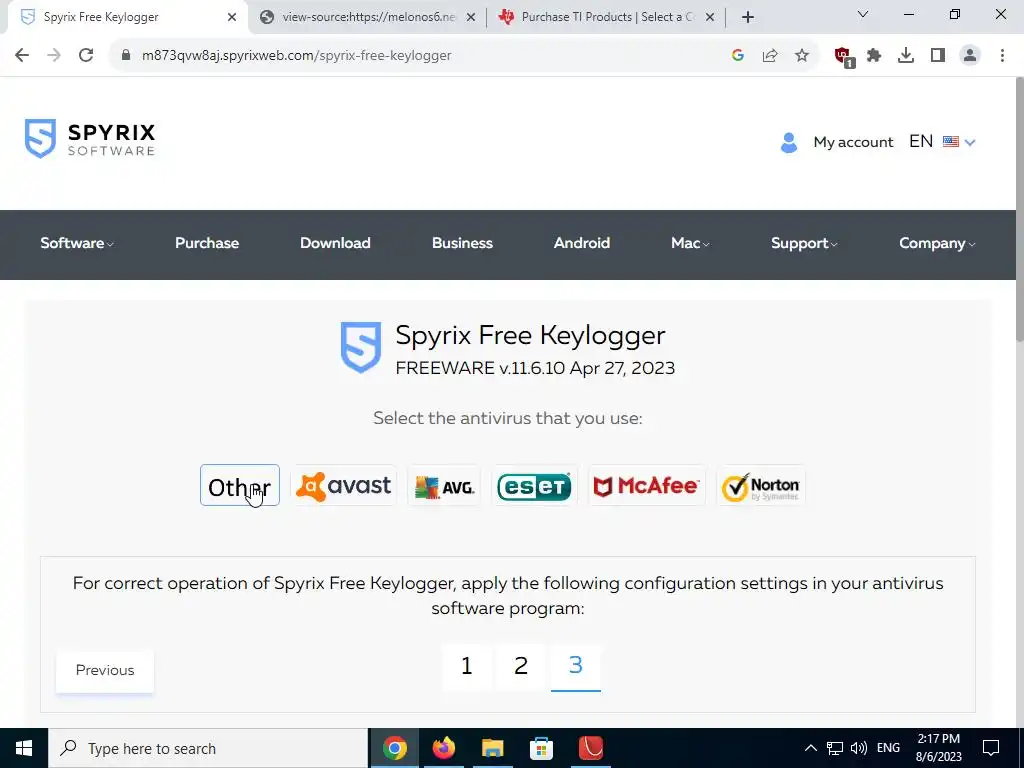The height and width of the screenshot is (768, 1024).
Task: Open the uBlock Origin extension icon
Action: (x=843, y=56)
